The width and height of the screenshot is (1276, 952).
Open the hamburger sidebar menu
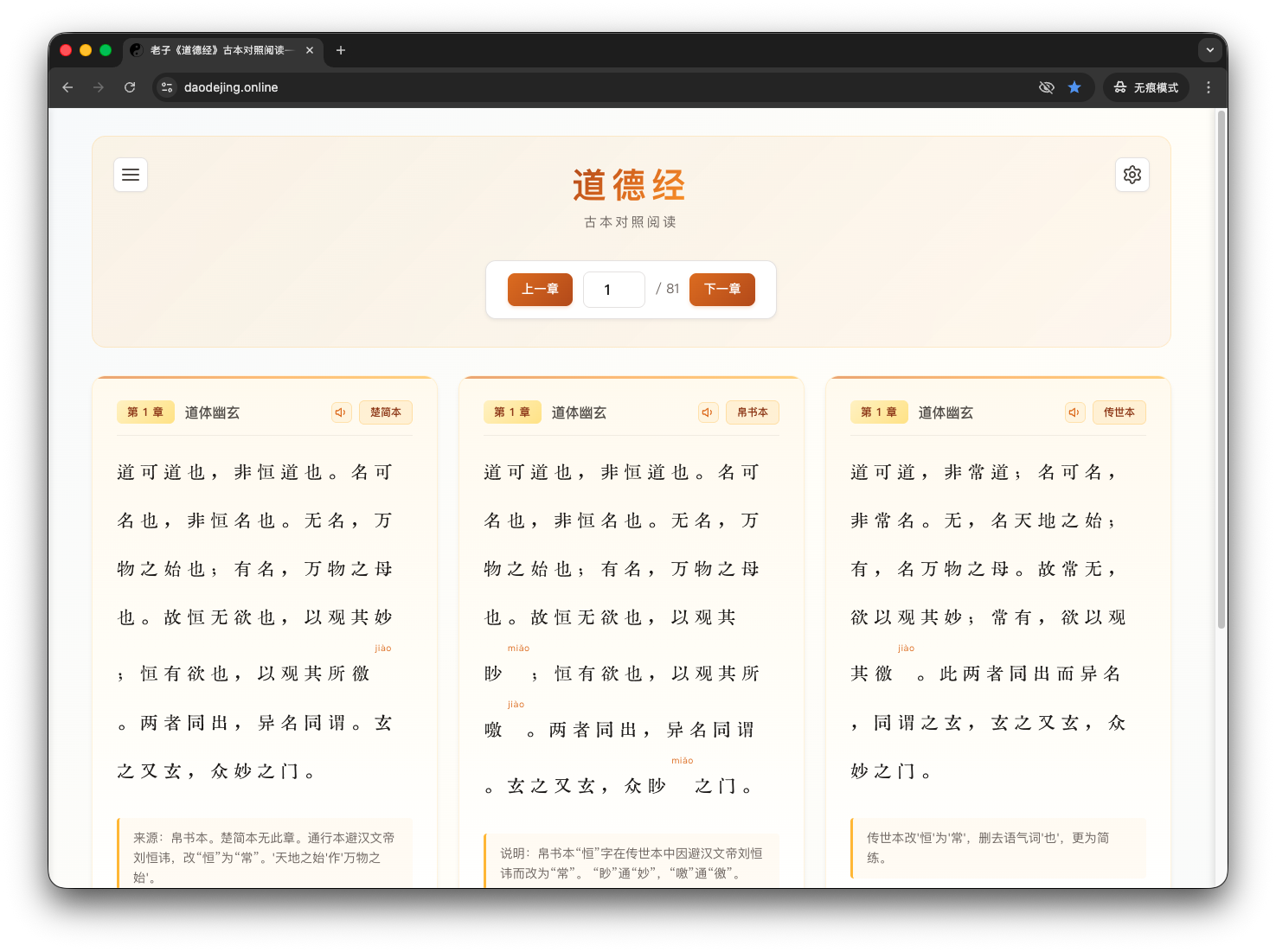click(x=131, y=175)
